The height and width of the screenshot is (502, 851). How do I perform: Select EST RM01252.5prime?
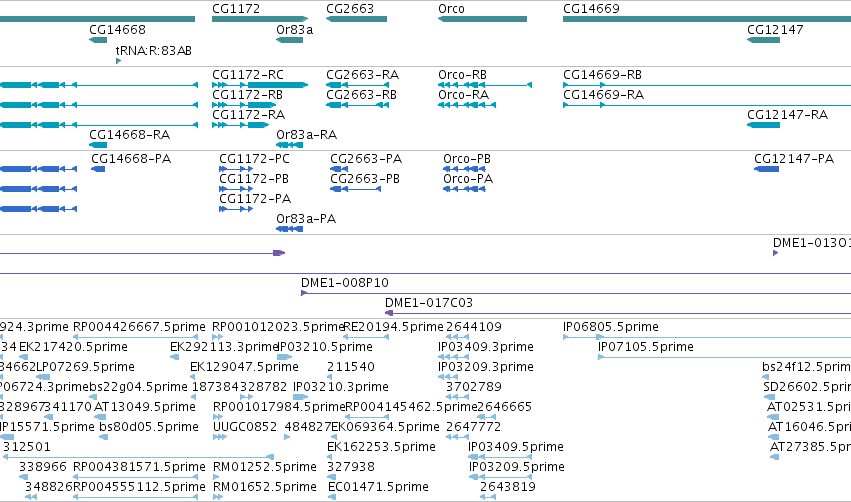tap(265, 468)
